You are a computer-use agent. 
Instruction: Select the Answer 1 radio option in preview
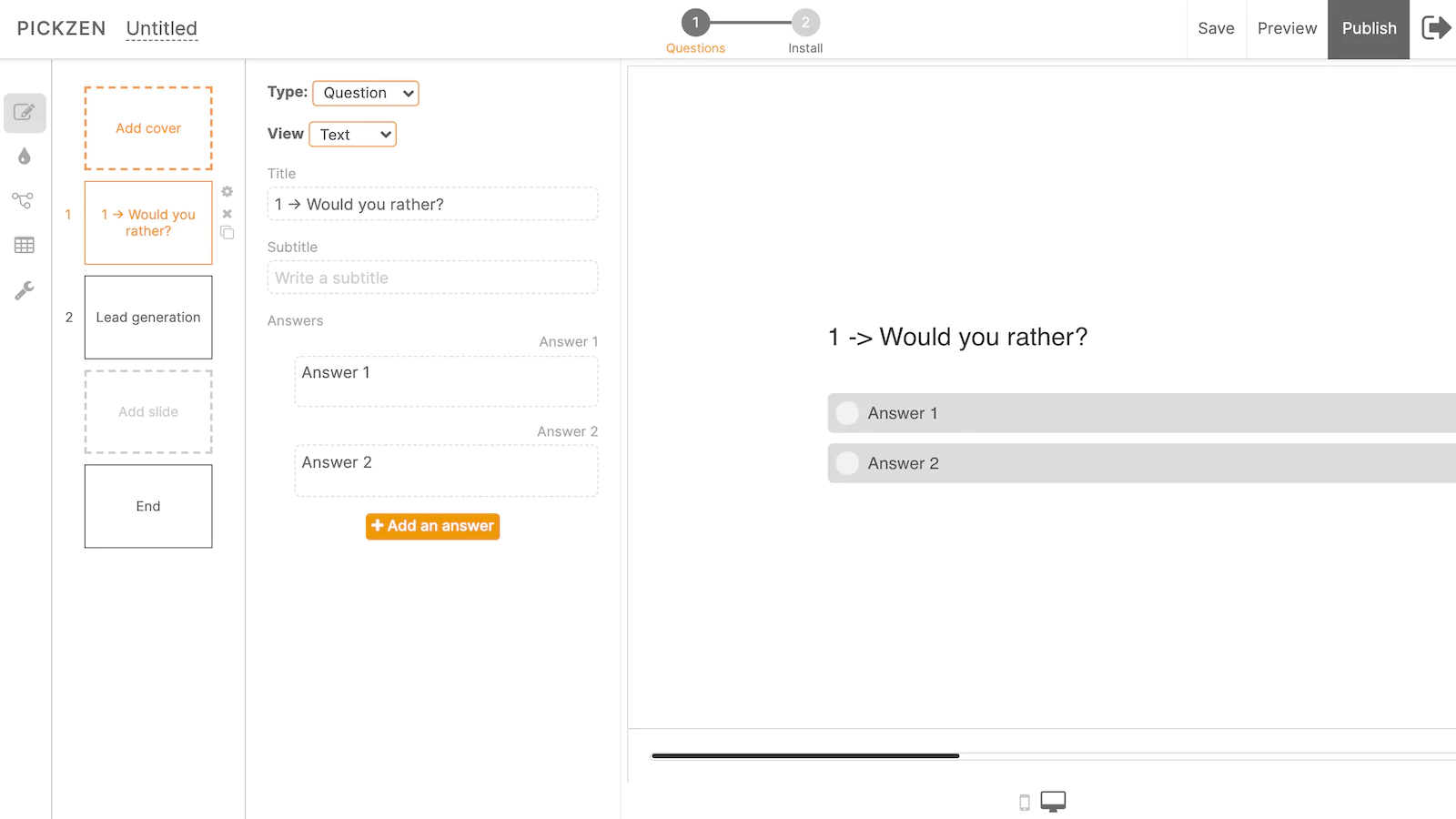[847, 413]
